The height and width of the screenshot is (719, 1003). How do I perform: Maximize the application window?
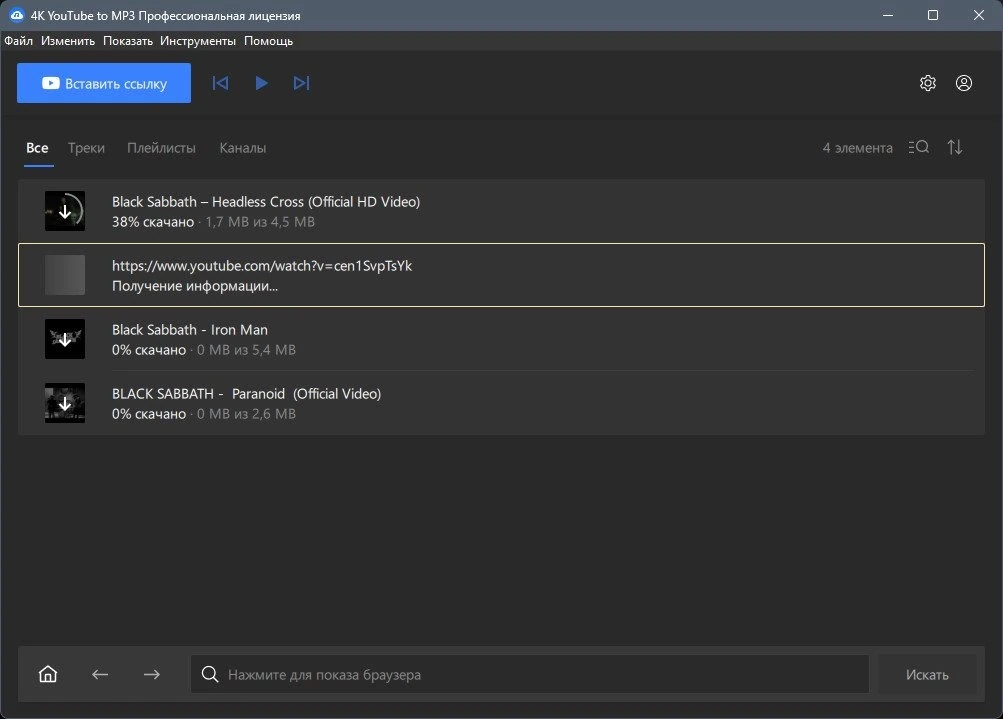tap(933, 15)
